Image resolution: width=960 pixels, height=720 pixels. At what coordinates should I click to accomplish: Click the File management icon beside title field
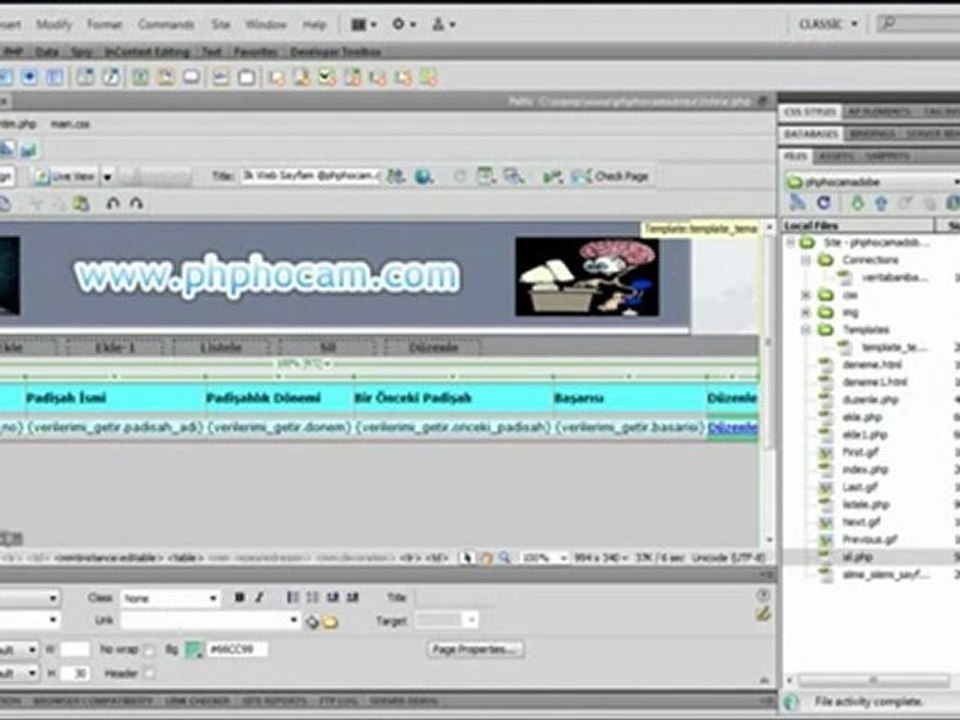(396, 176)
